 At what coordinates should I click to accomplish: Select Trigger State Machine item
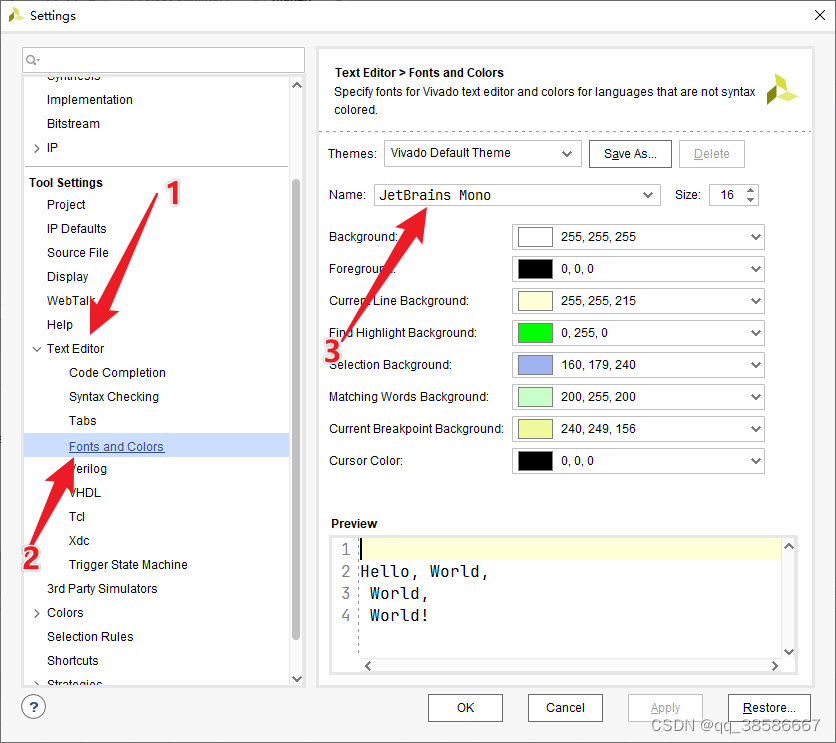click(x=128, y=564)
